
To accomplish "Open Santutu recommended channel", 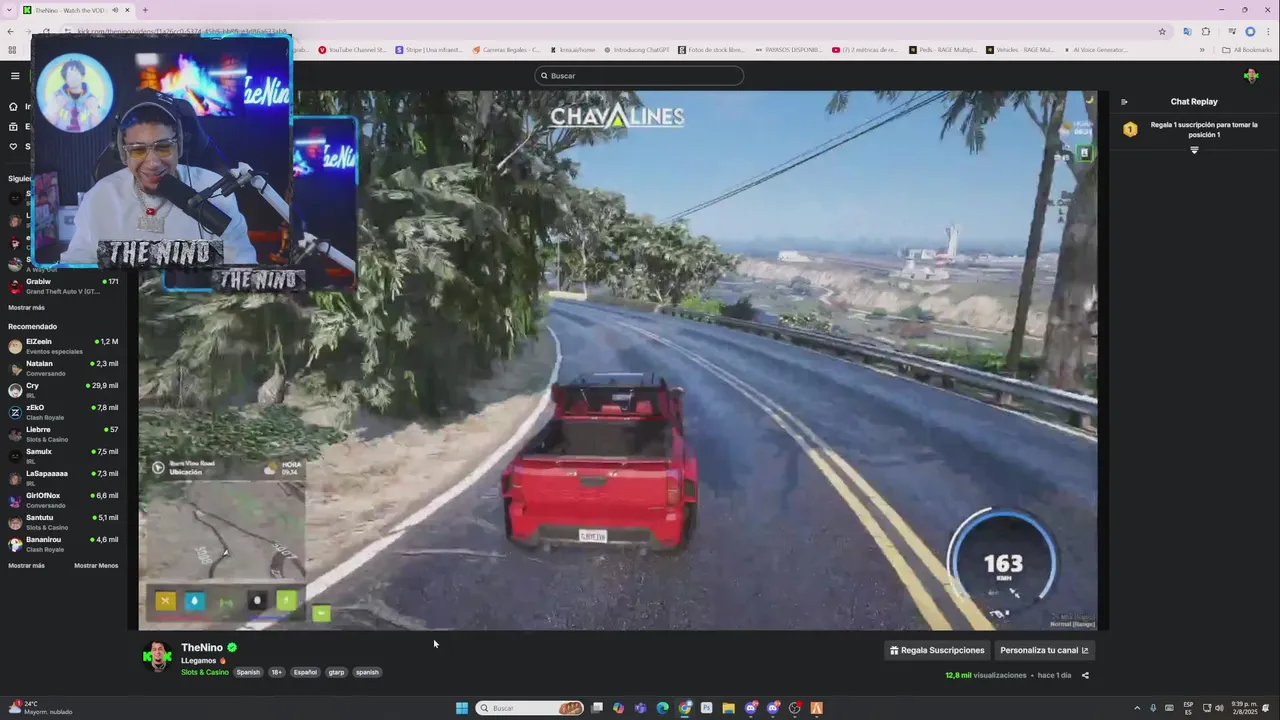I will [x=63, y=522].
